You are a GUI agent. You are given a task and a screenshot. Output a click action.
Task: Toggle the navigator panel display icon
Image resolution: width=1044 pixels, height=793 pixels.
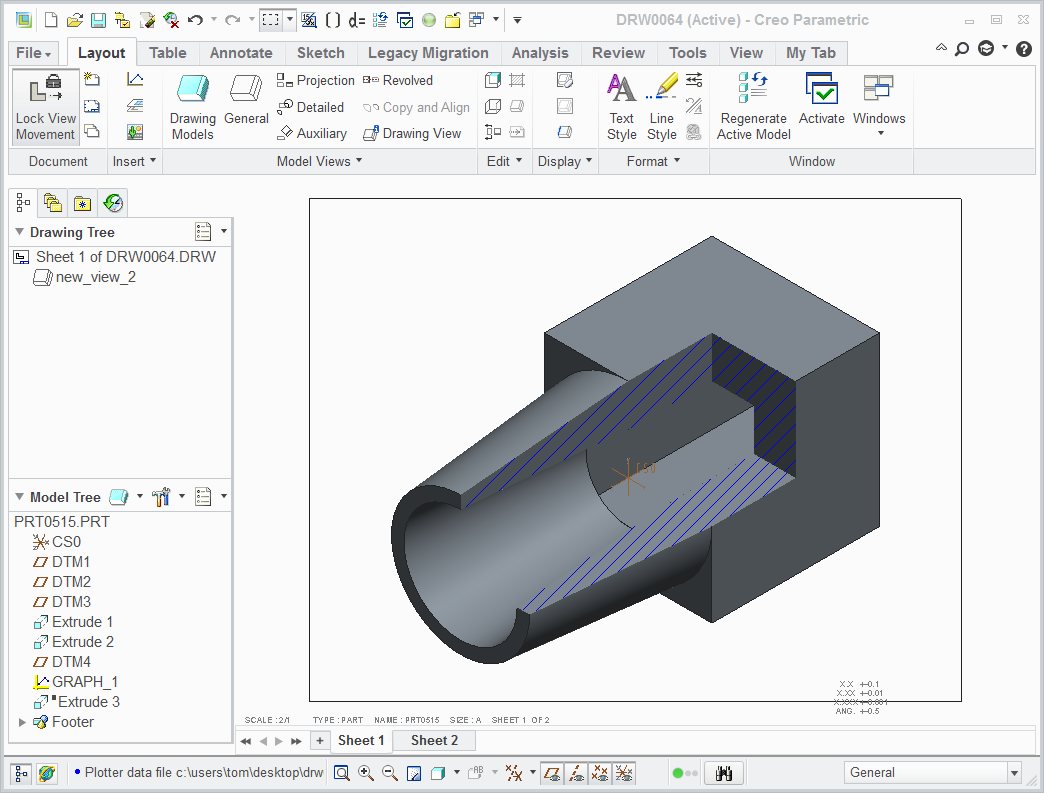(21, 773)
